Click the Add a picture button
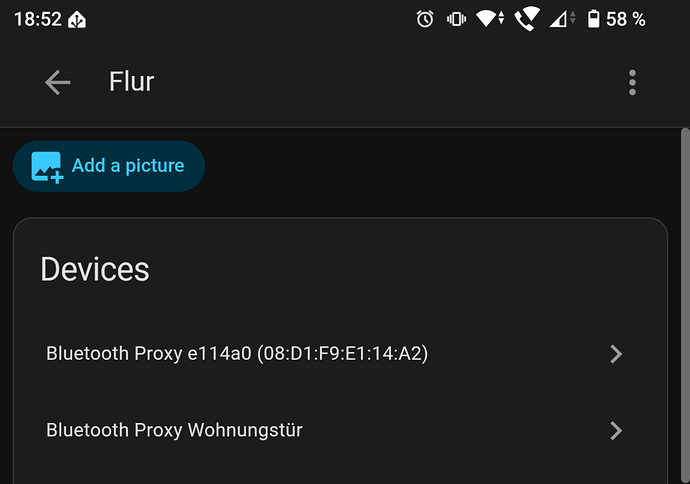This screenshot has width=690, height=484. click(x=109, y=166)
